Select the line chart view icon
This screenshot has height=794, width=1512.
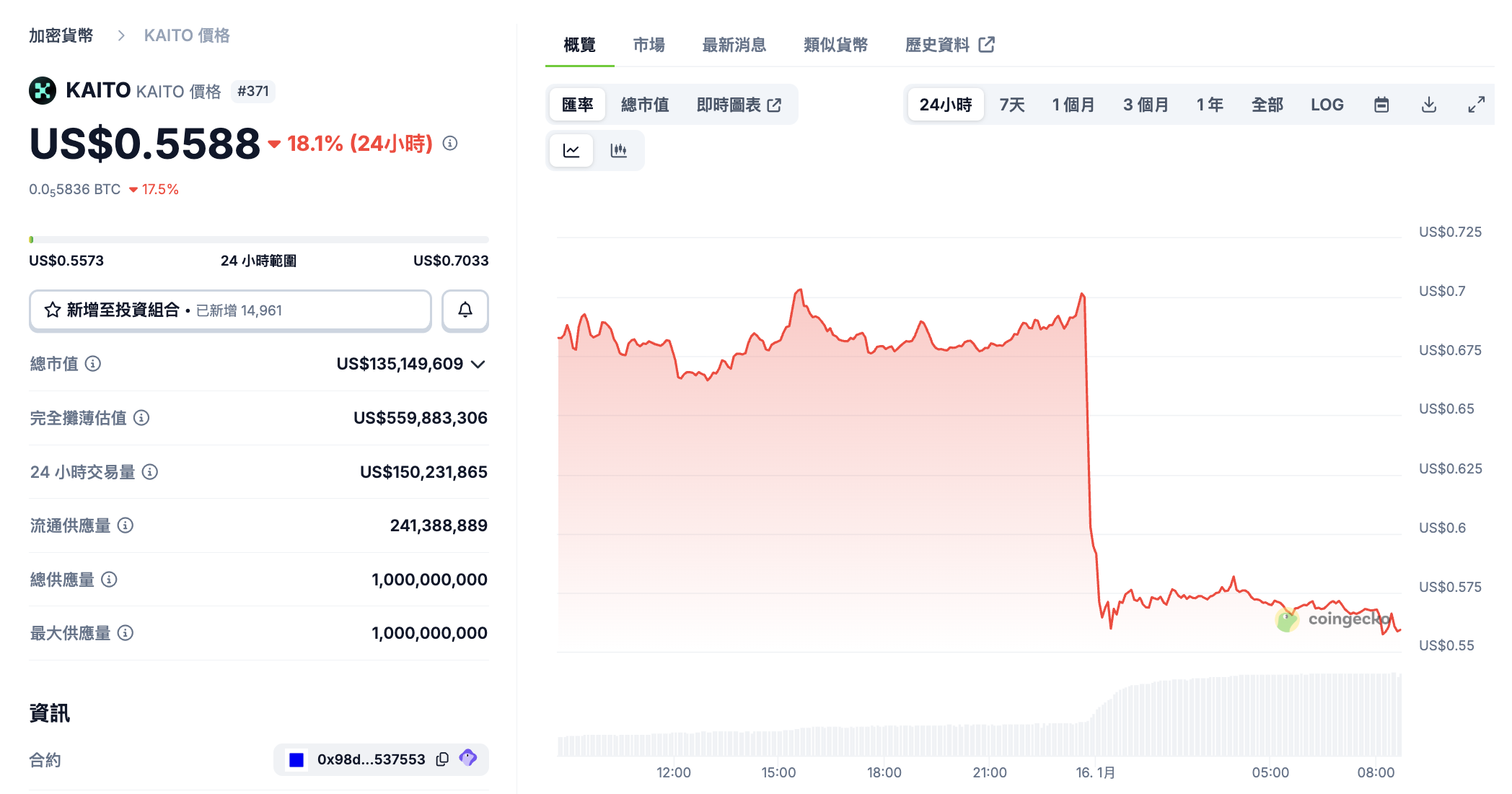571,150
